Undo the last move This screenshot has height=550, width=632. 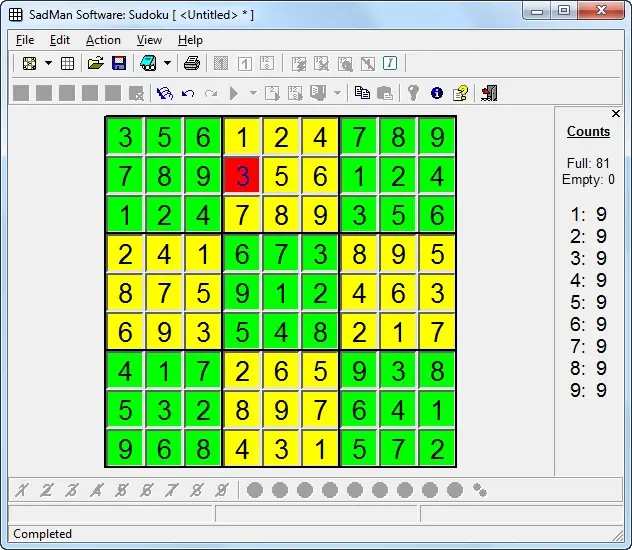coord(188,93)
